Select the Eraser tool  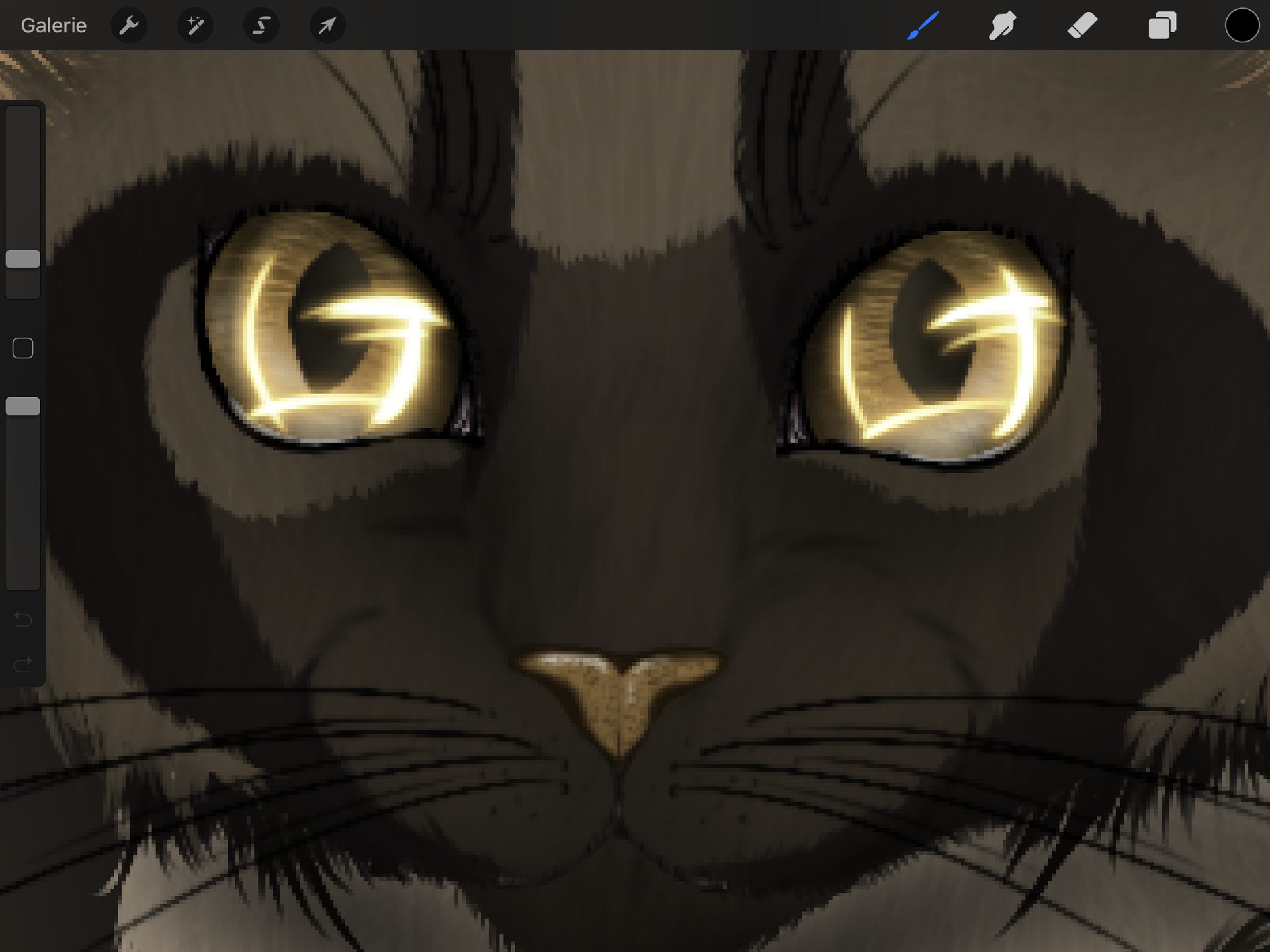click(x=1083, y=25)
